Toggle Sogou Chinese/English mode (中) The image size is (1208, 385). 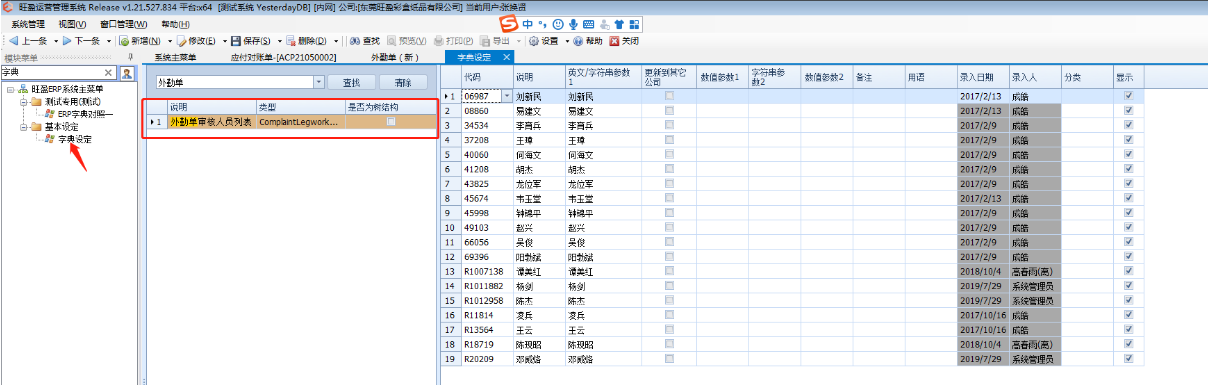(528, 23)
